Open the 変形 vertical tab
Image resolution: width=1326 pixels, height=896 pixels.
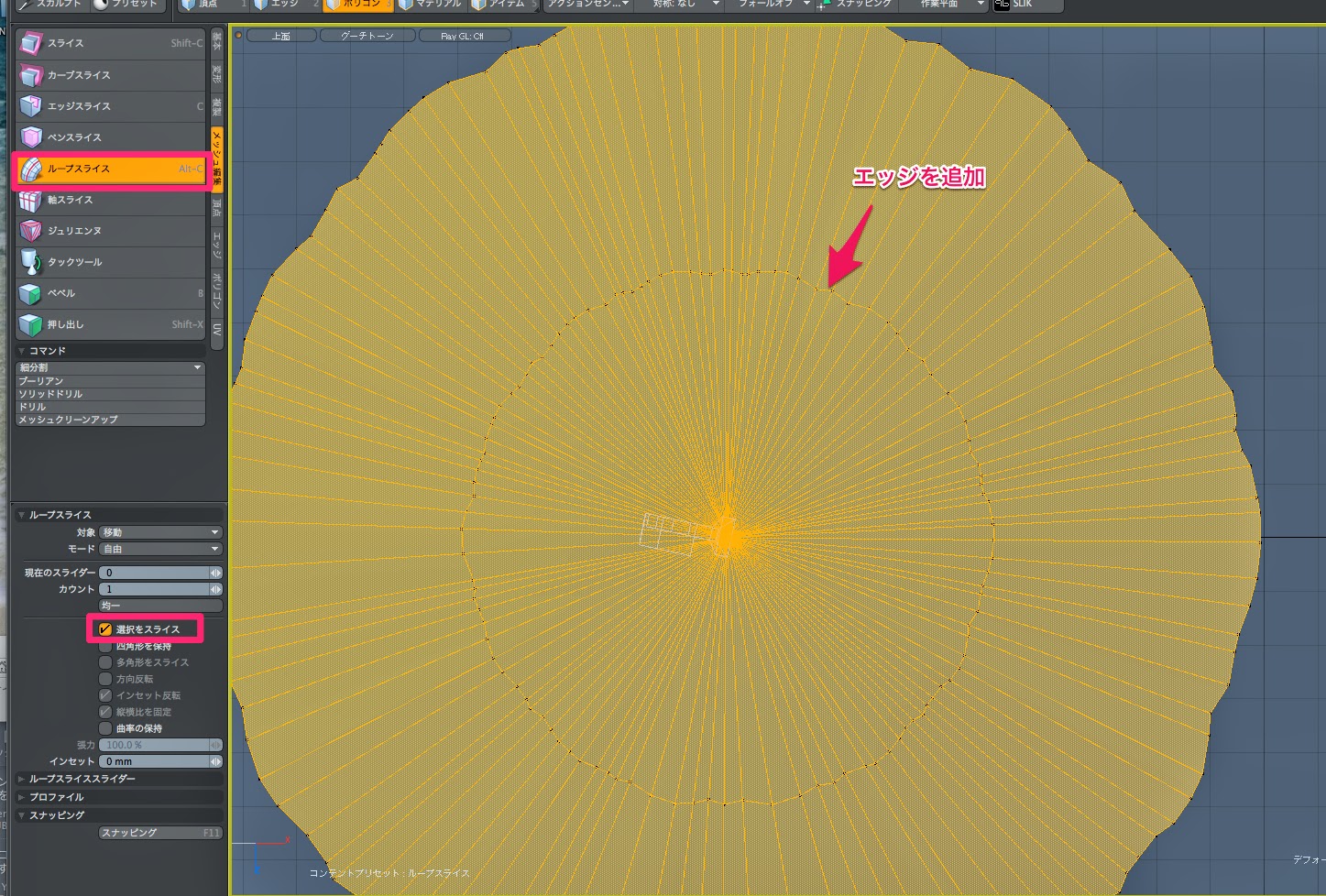coord(217,73)
